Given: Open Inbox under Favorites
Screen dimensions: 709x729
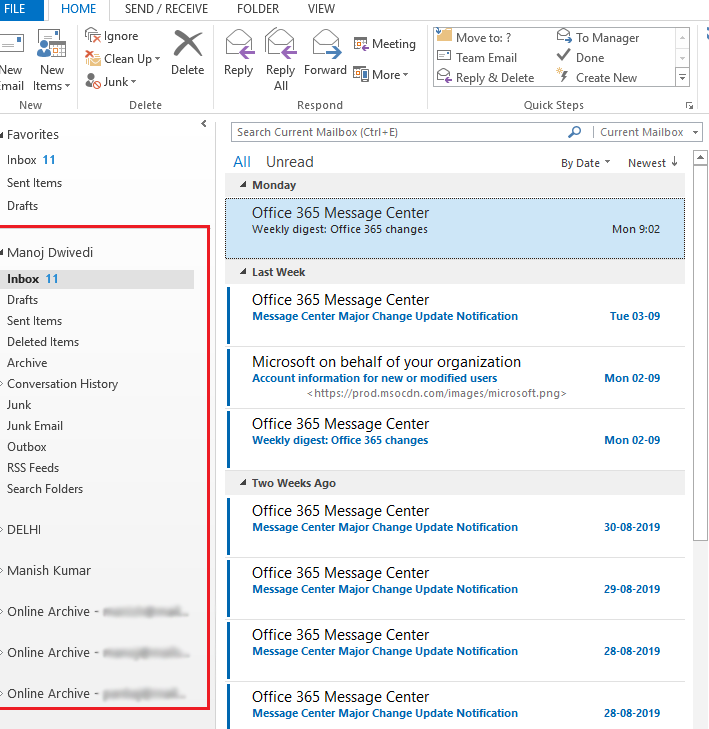Looking at the screenshot, I should point(31,160).
